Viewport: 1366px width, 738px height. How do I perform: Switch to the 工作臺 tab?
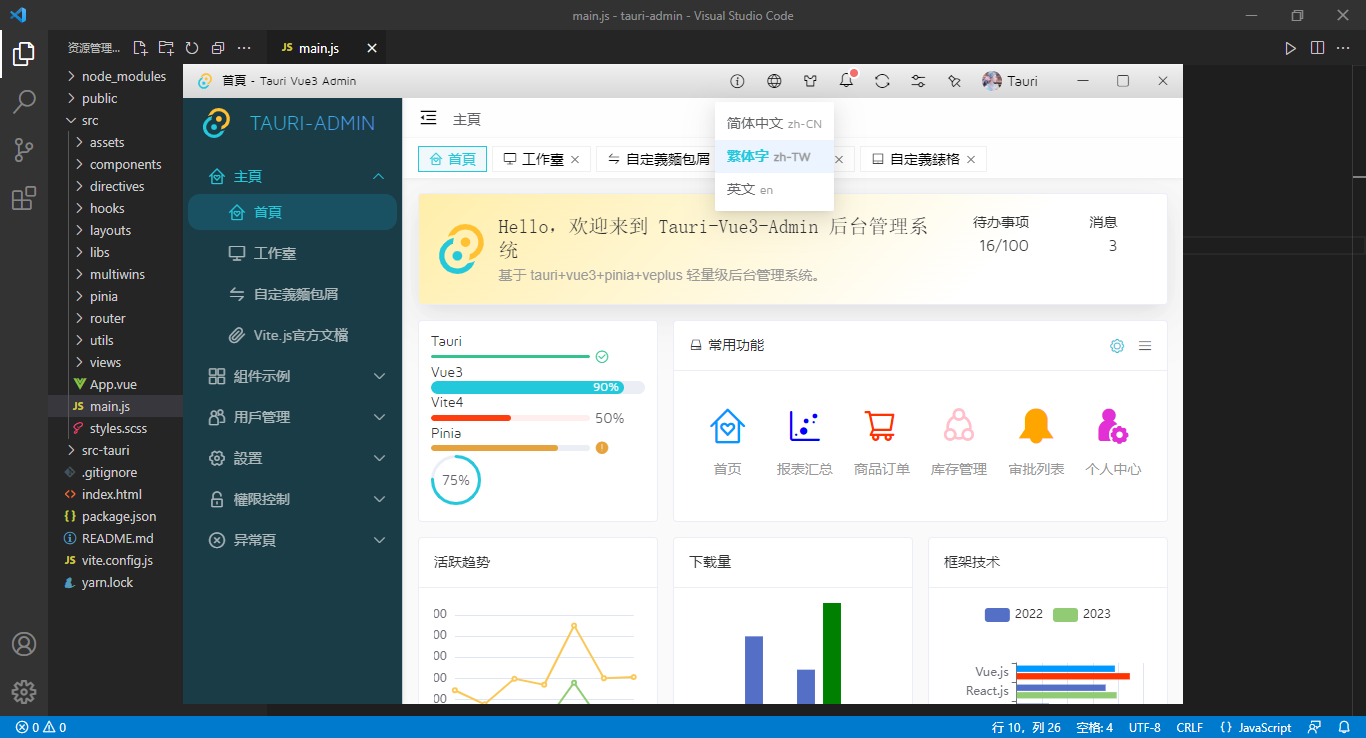(540, 158)
